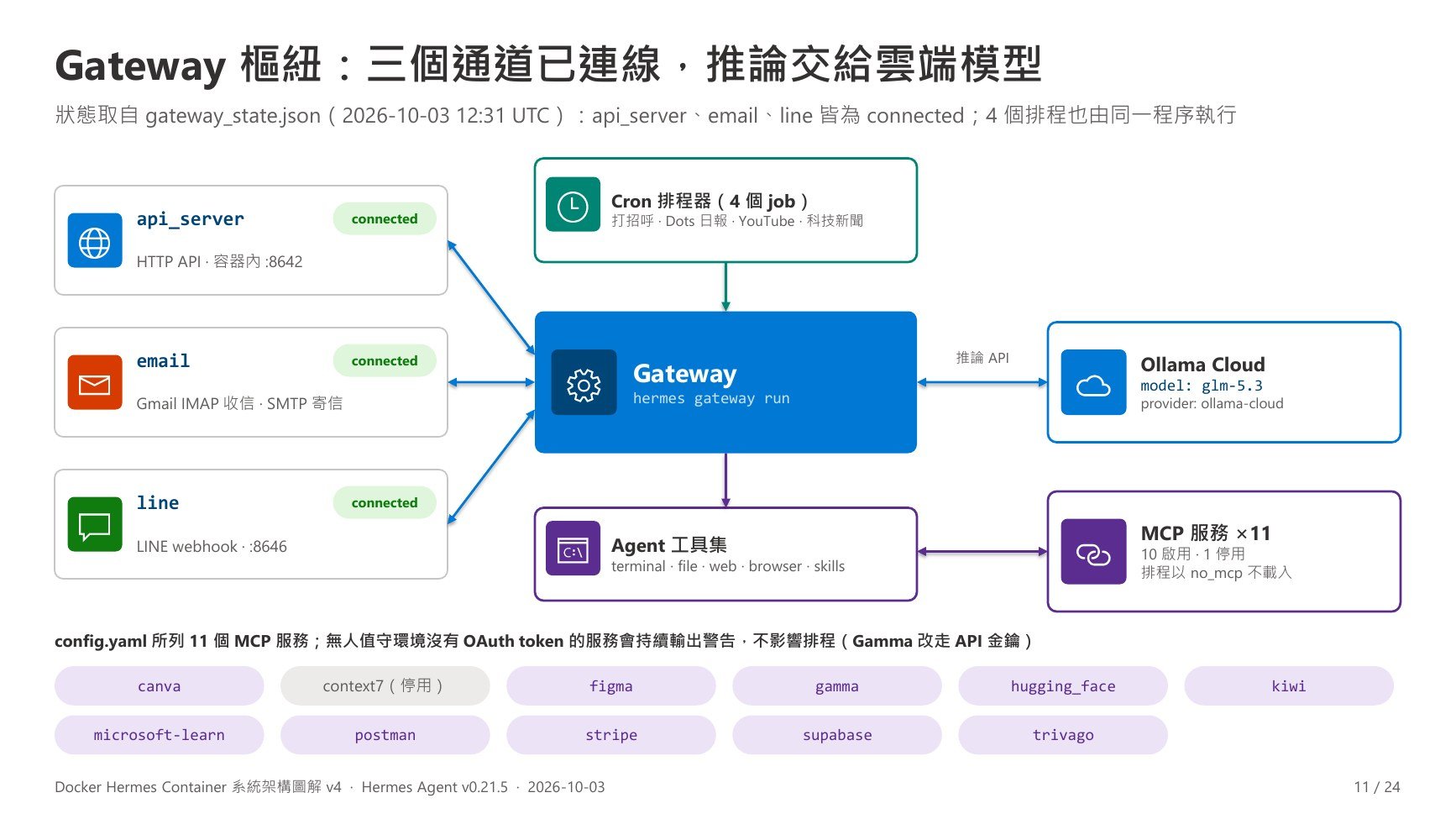
Task: Click 'provider: ollama-cloud' text
Action: (x=1212, y=403)
